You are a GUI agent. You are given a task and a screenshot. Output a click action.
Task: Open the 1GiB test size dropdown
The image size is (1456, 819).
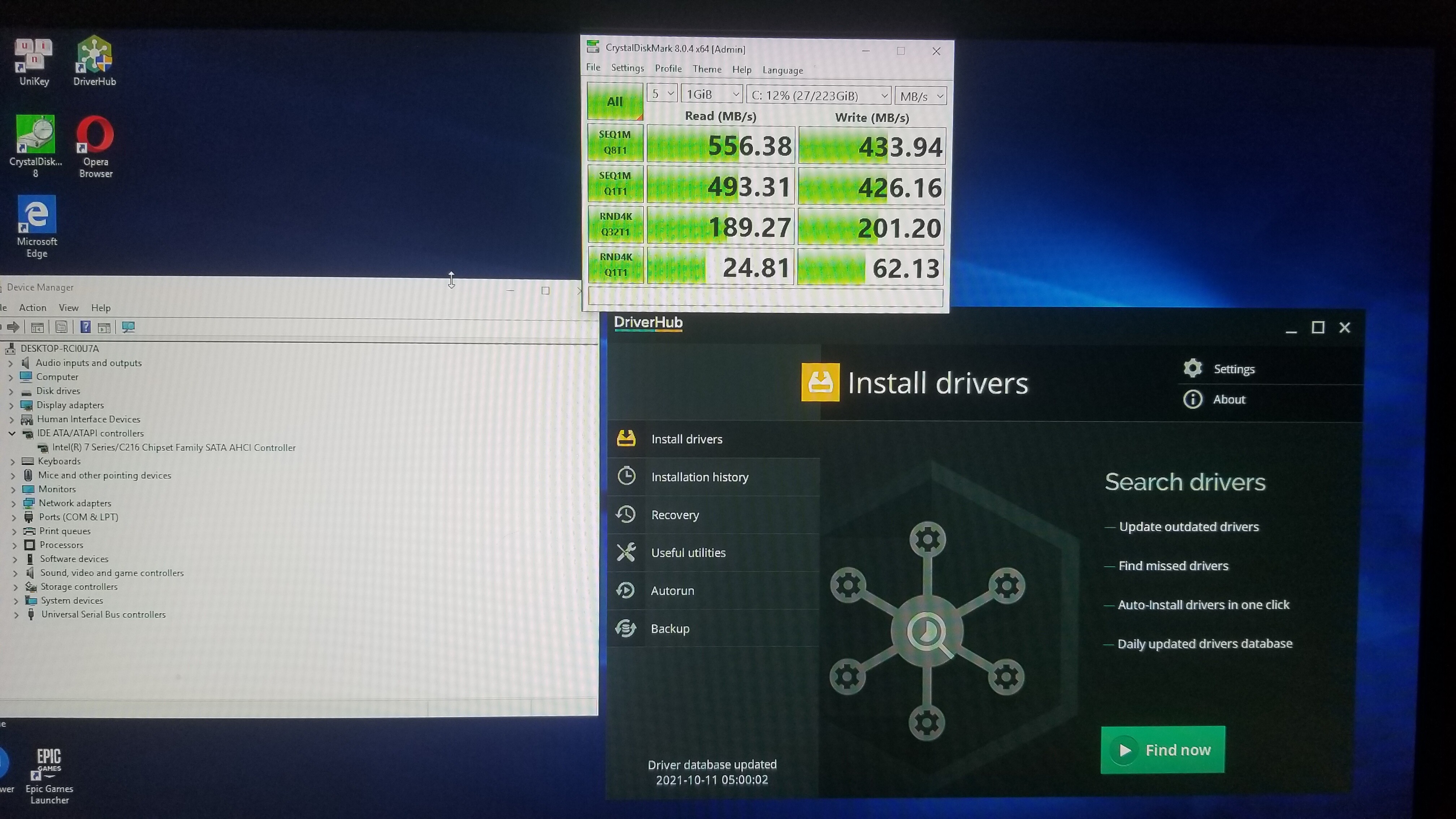click(x=712, y=94)
